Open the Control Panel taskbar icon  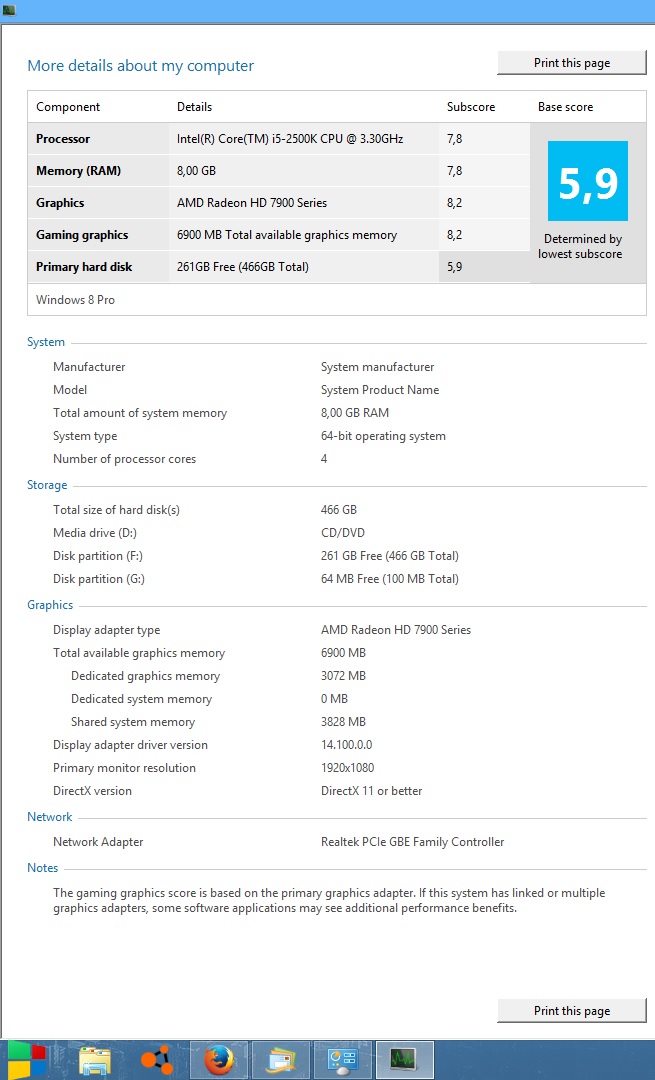[x=342, y=1060]
